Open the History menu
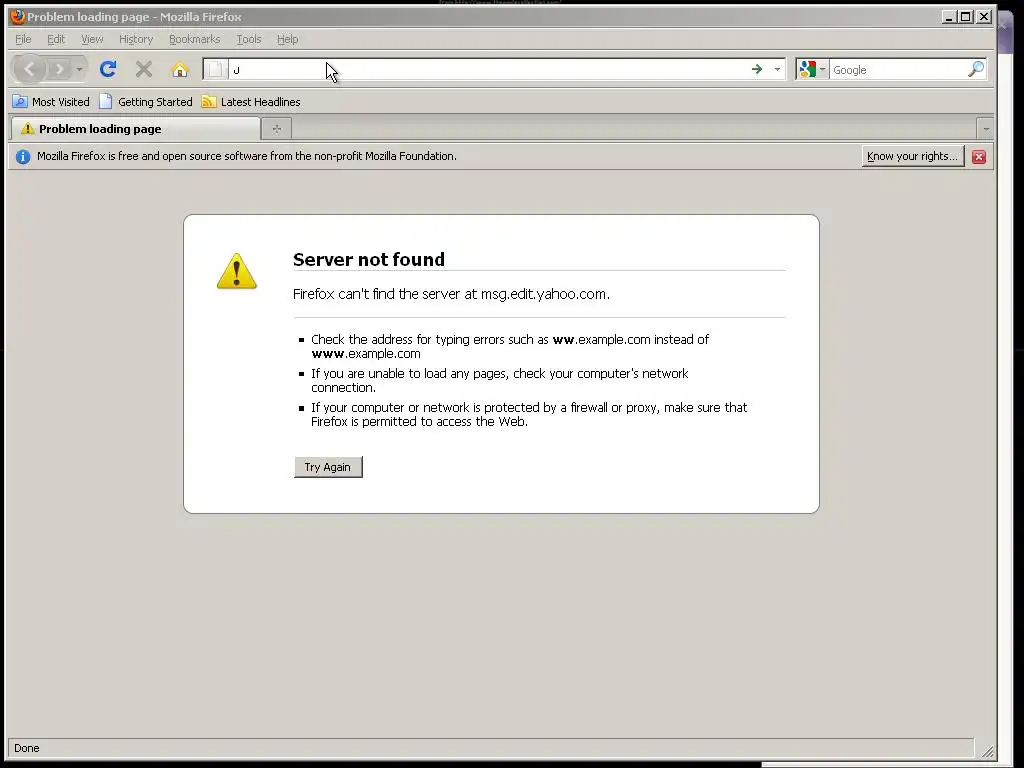 coord(136,39)
